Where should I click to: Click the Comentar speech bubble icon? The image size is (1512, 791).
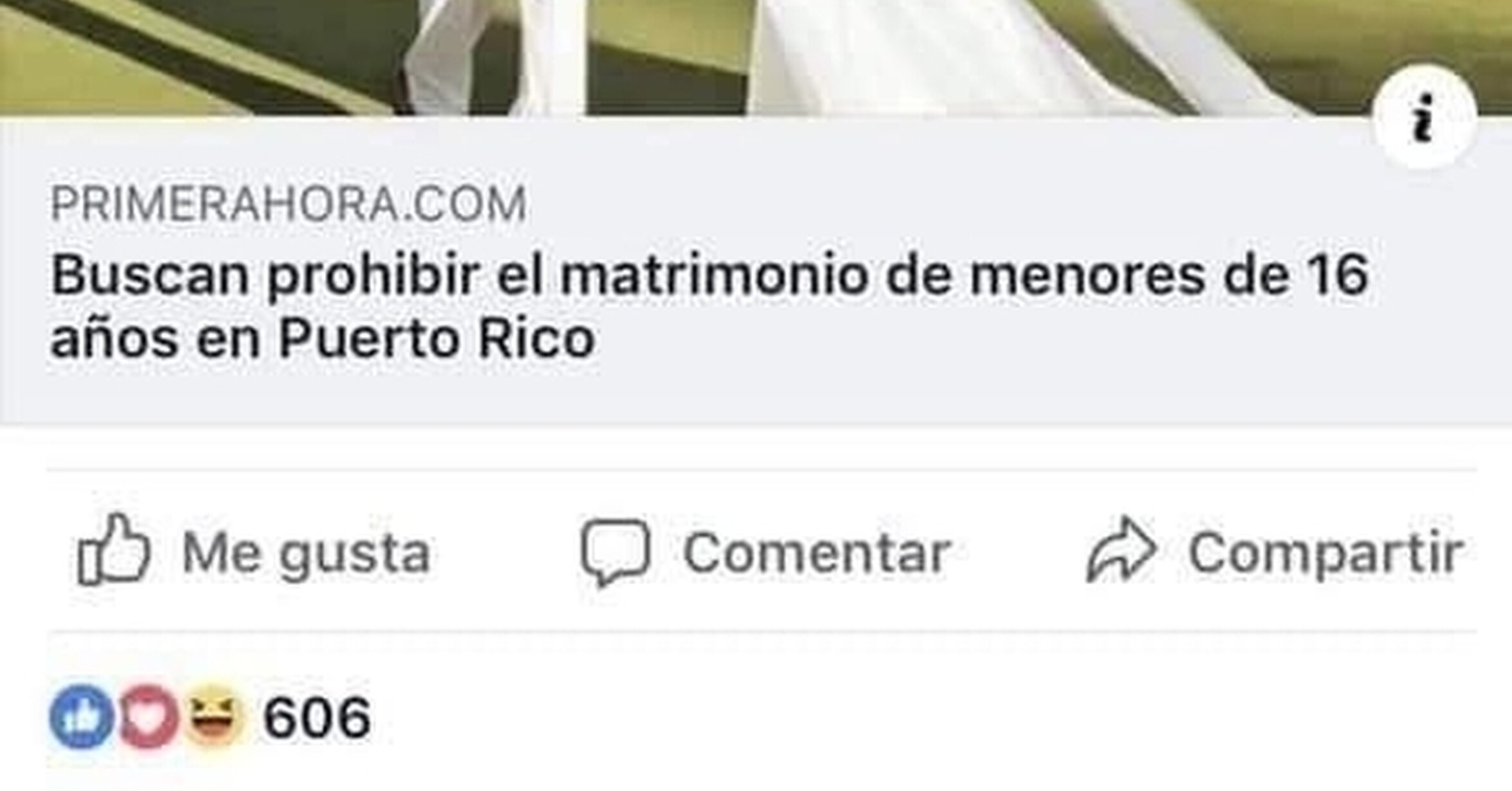pyautogui.click(x=616, y=552)
